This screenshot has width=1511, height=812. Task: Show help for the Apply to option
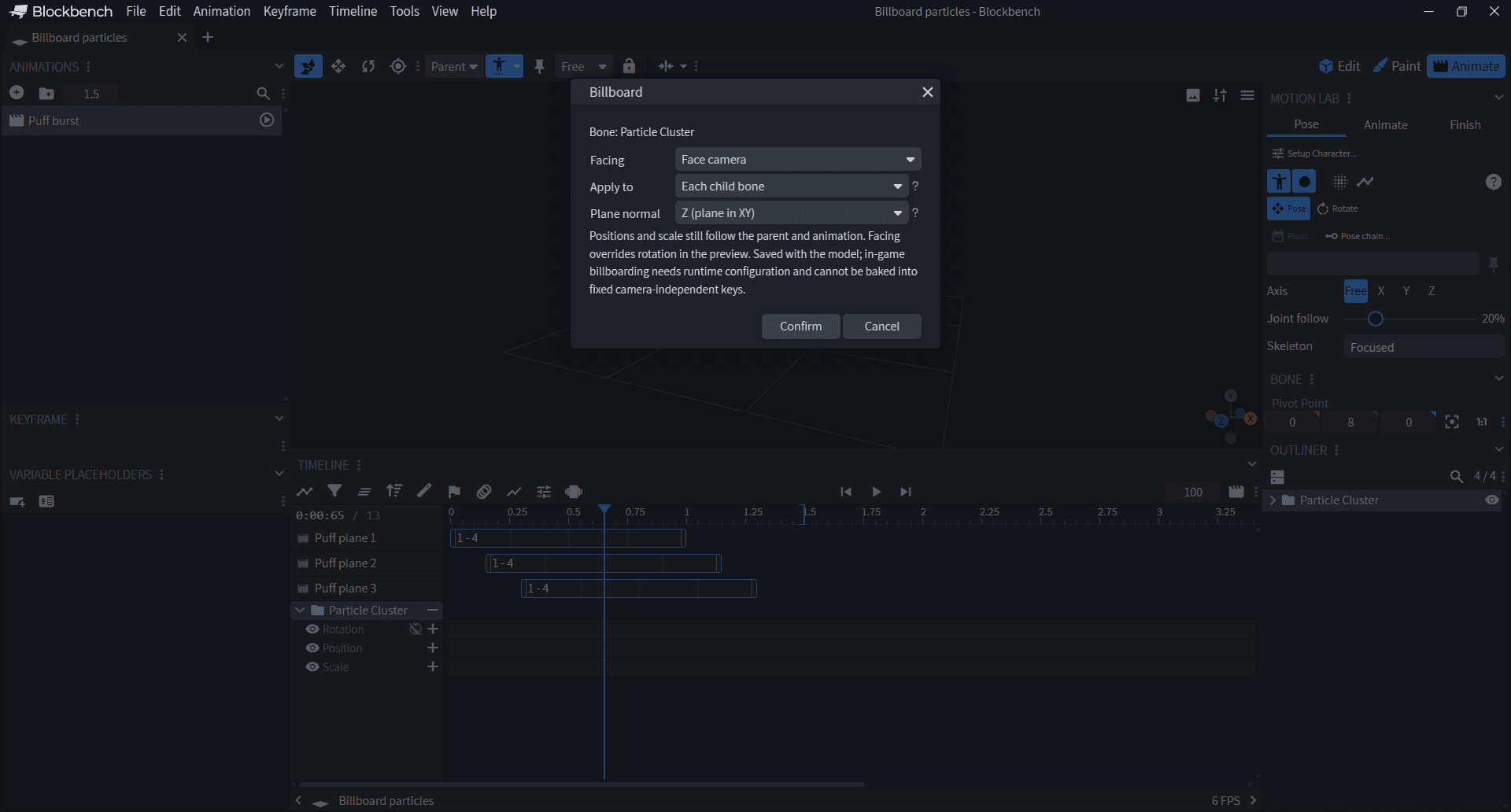point(915,186)
